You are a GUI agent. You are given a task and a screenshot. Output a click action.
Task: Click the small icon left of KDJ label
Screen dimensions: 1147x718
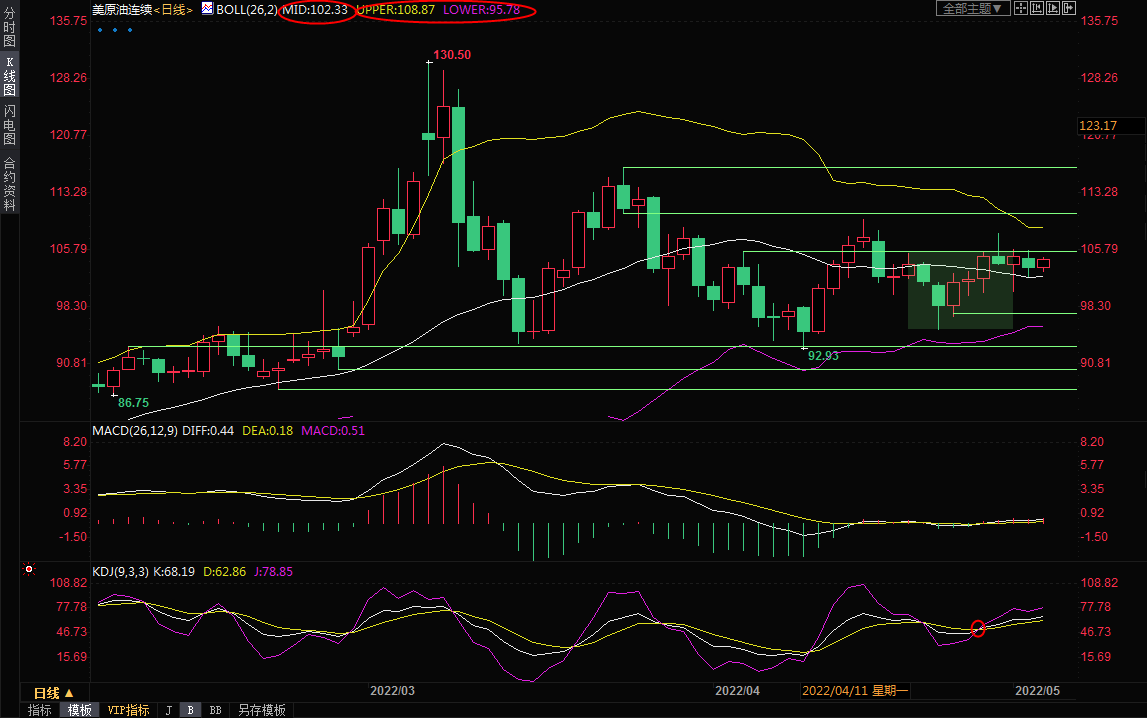click(29, 570)
